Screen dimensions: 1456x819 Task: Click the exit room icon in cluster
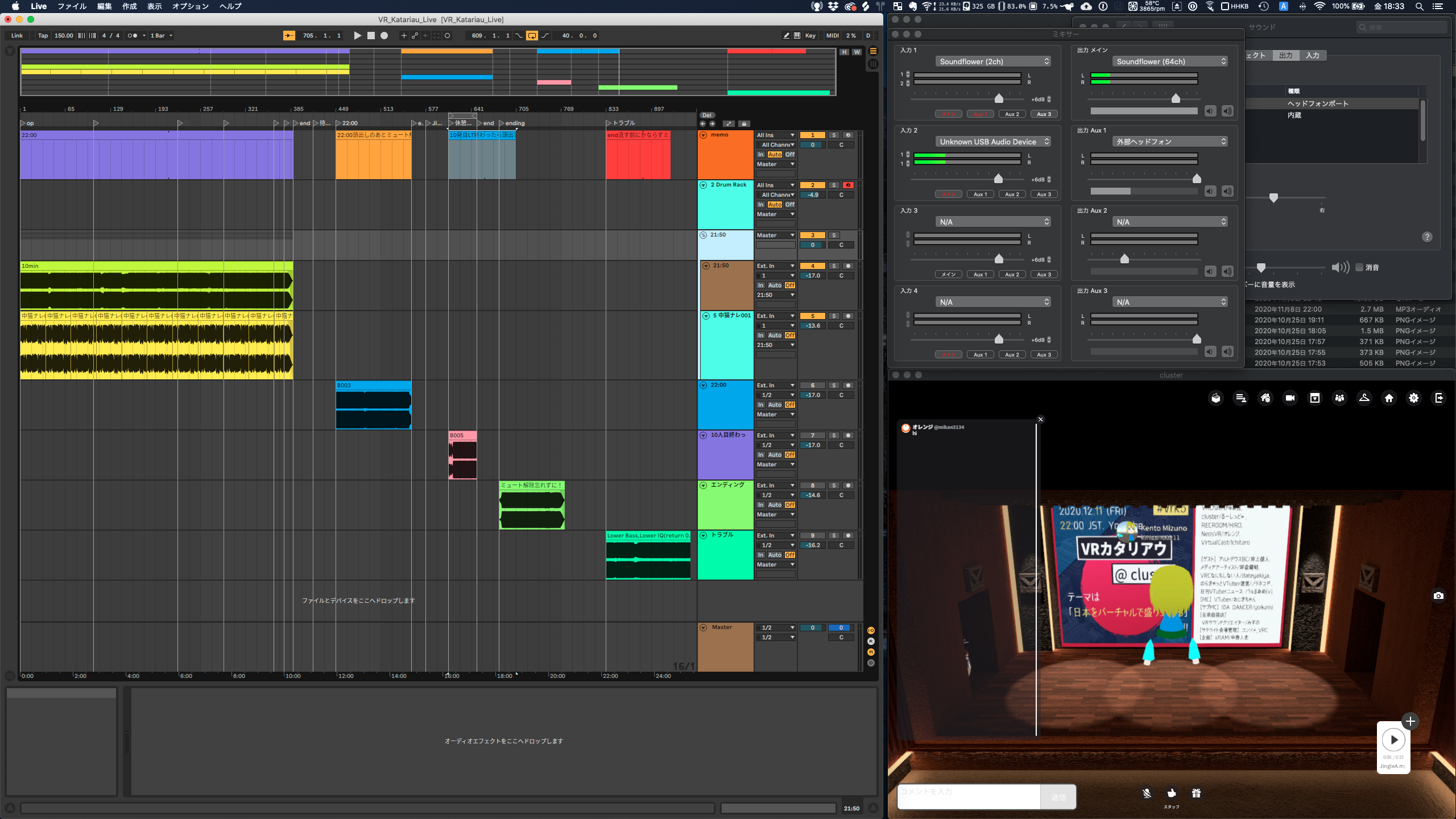pyautogui.click(x=1439, y=398)
